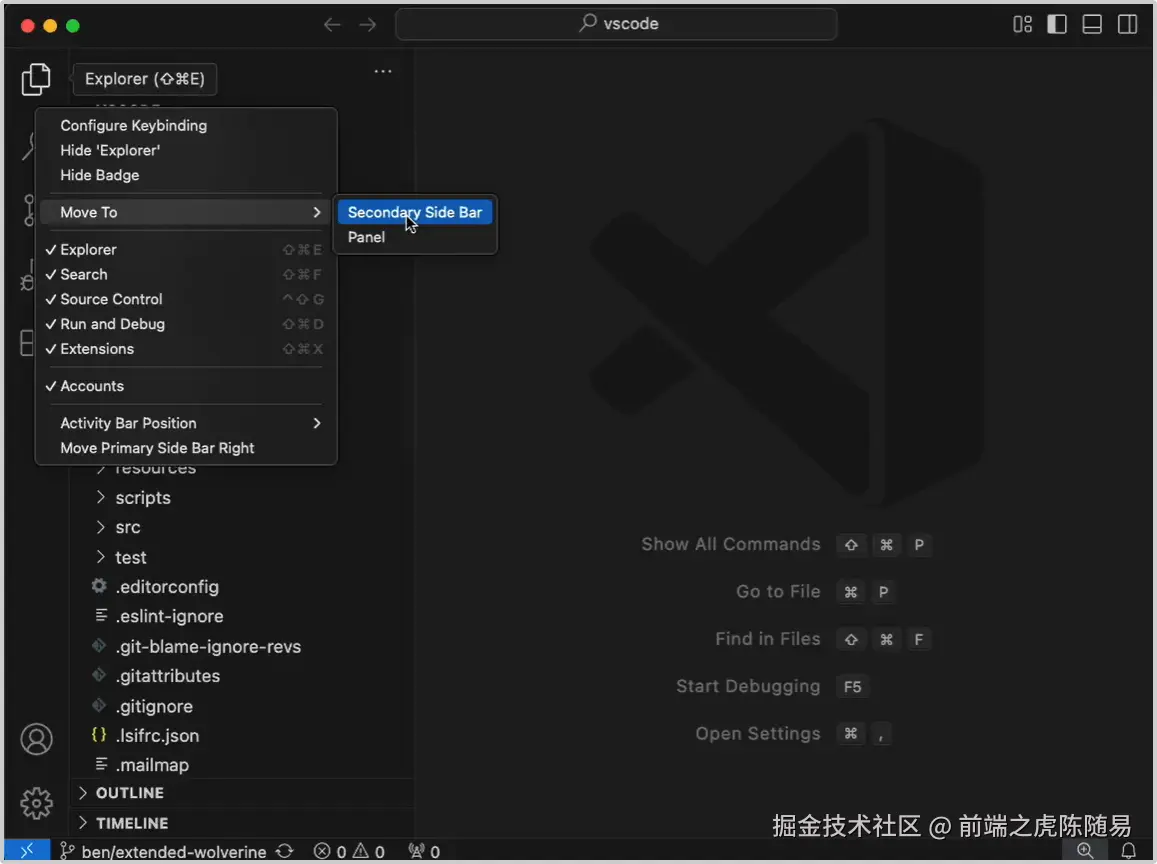Uncheck Search in the context menu
The image size is (1157, 864).
point(84,274)
